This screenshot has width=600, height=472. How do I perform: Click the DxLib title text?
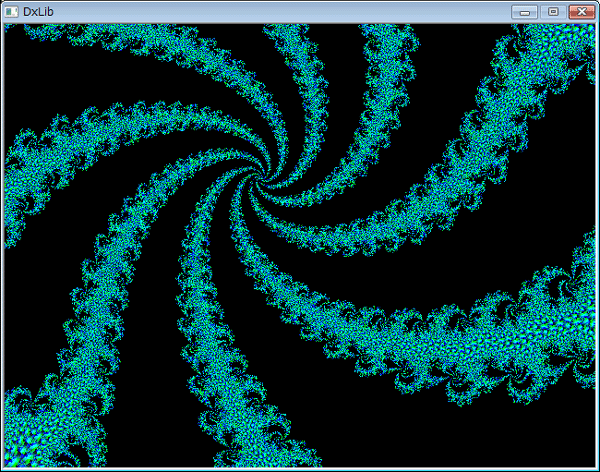click(38, 12)
